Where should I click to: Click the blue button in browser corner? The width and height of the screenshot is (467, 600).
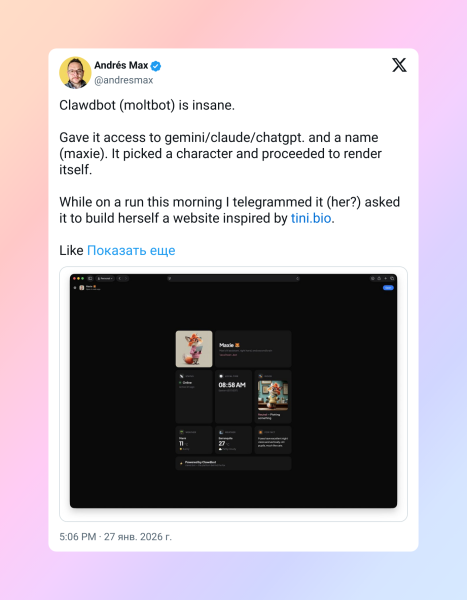click(388, 288)
